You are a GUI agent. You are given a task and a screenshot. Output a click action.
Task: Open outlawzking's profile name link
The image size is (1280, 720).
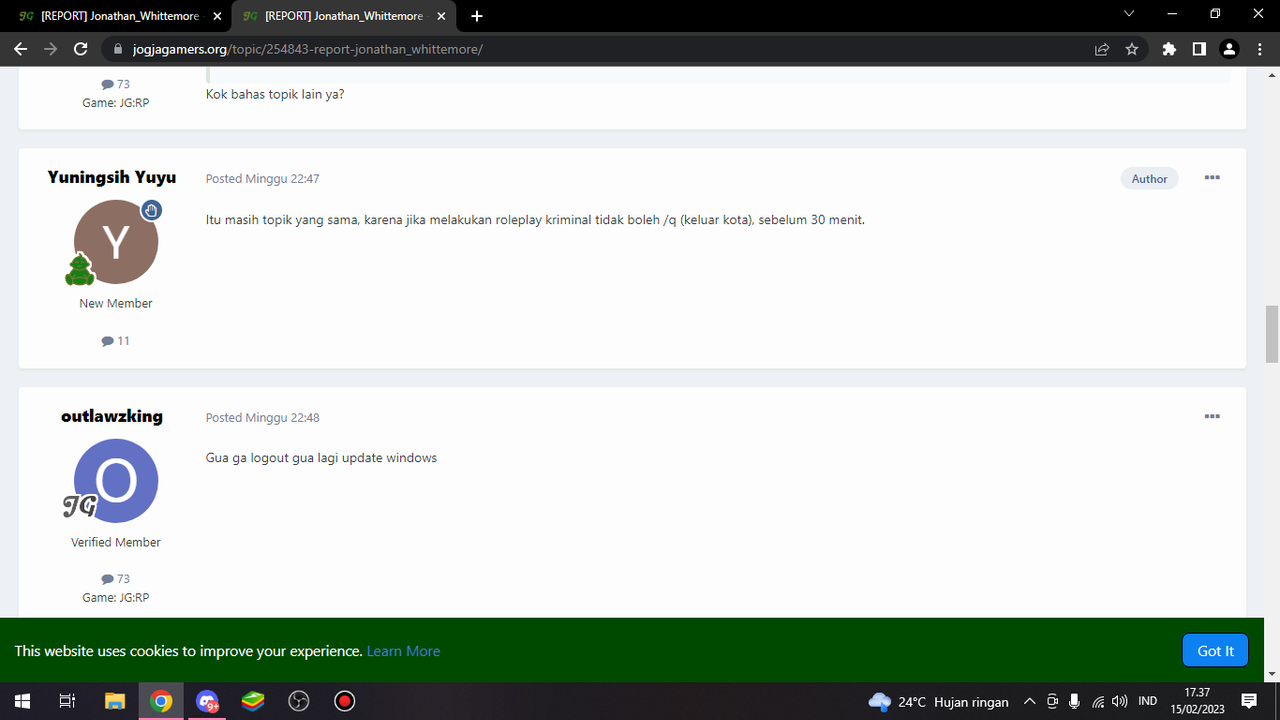click(x=112, y=416)
